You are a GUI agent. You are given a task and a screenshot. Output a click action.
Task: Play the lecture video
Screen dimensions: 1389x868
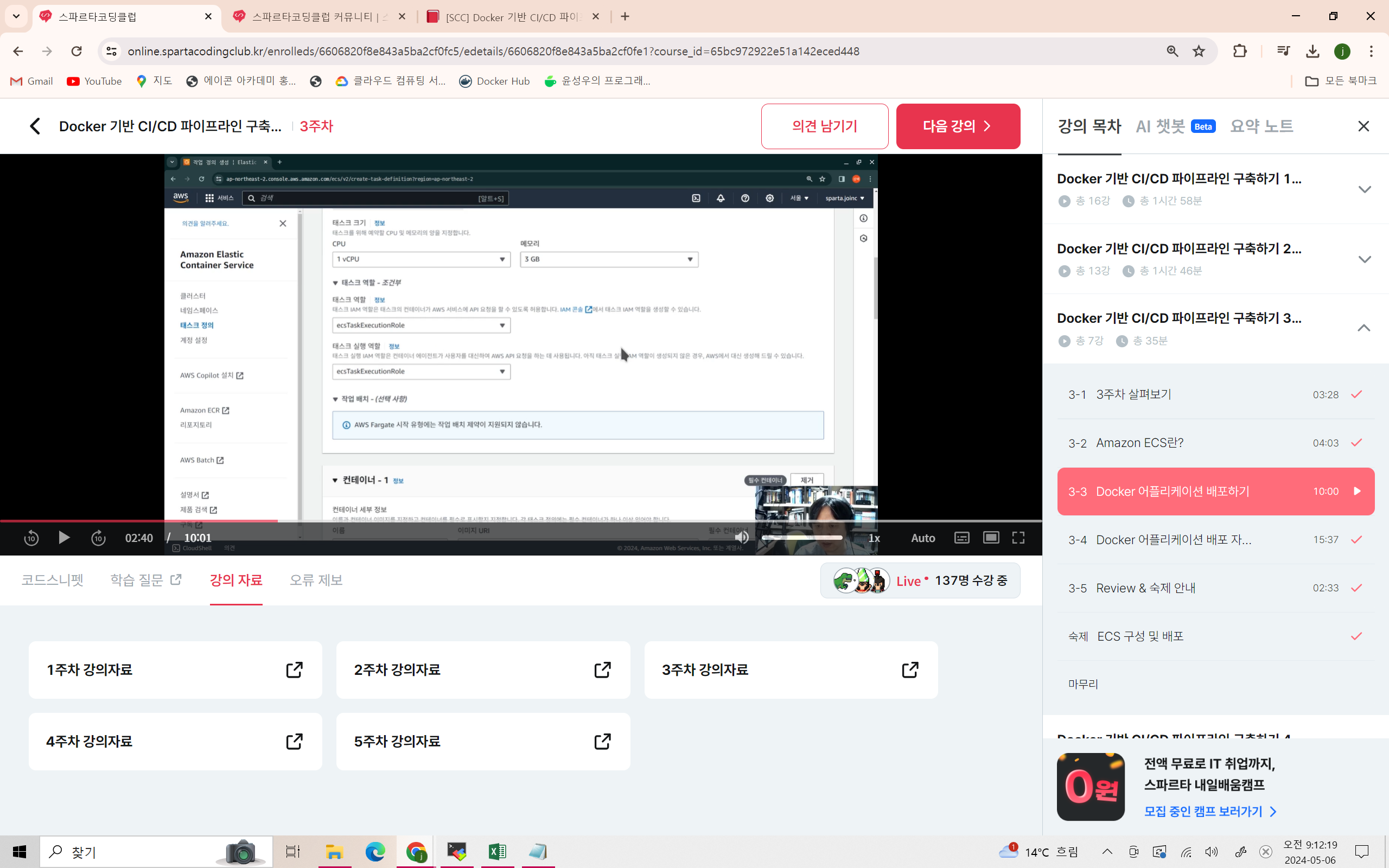click(64, 538)
